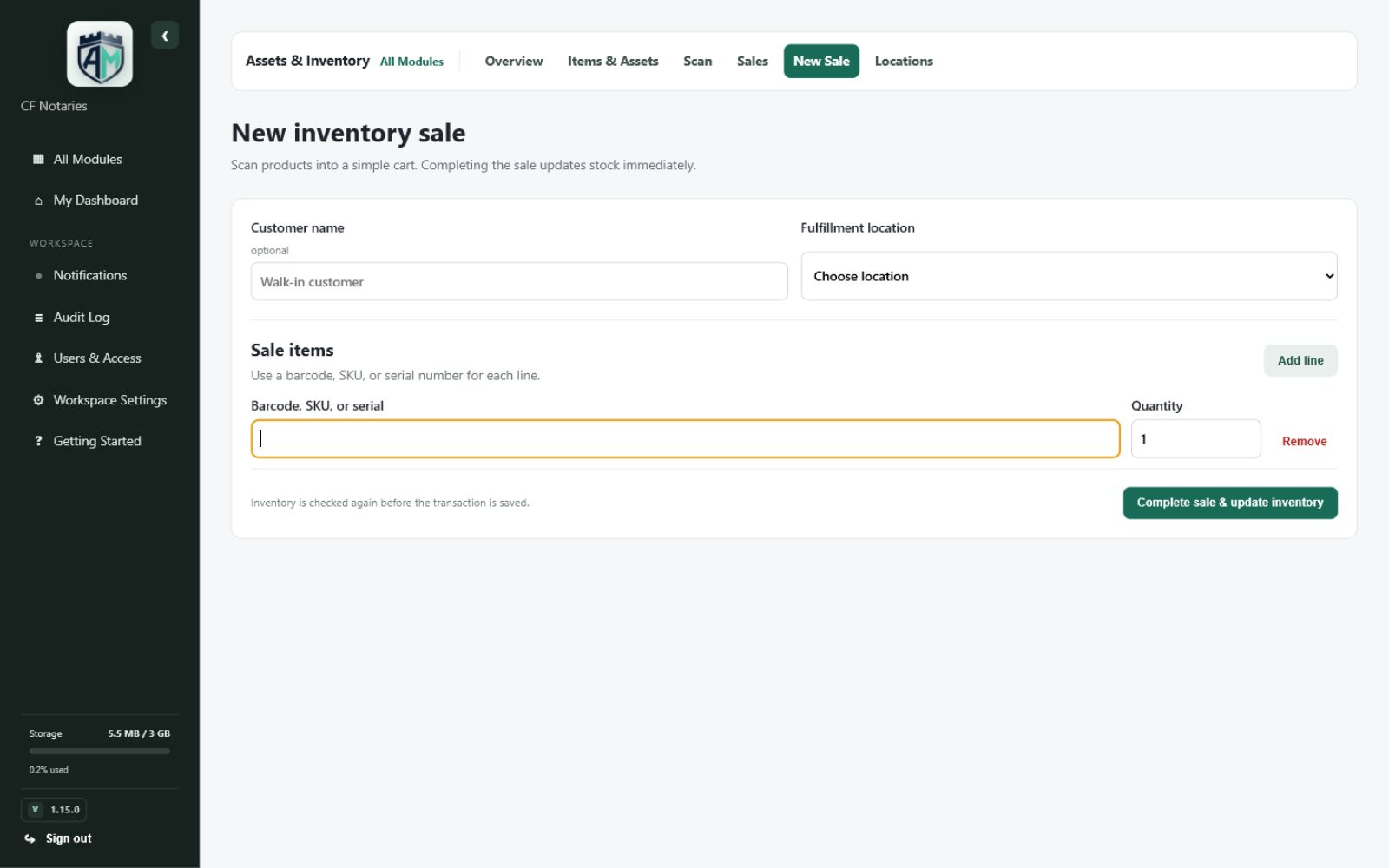Screen dimensions: 1389x868
Task: Click the Customer name input field
Action: tap(519, 281)
